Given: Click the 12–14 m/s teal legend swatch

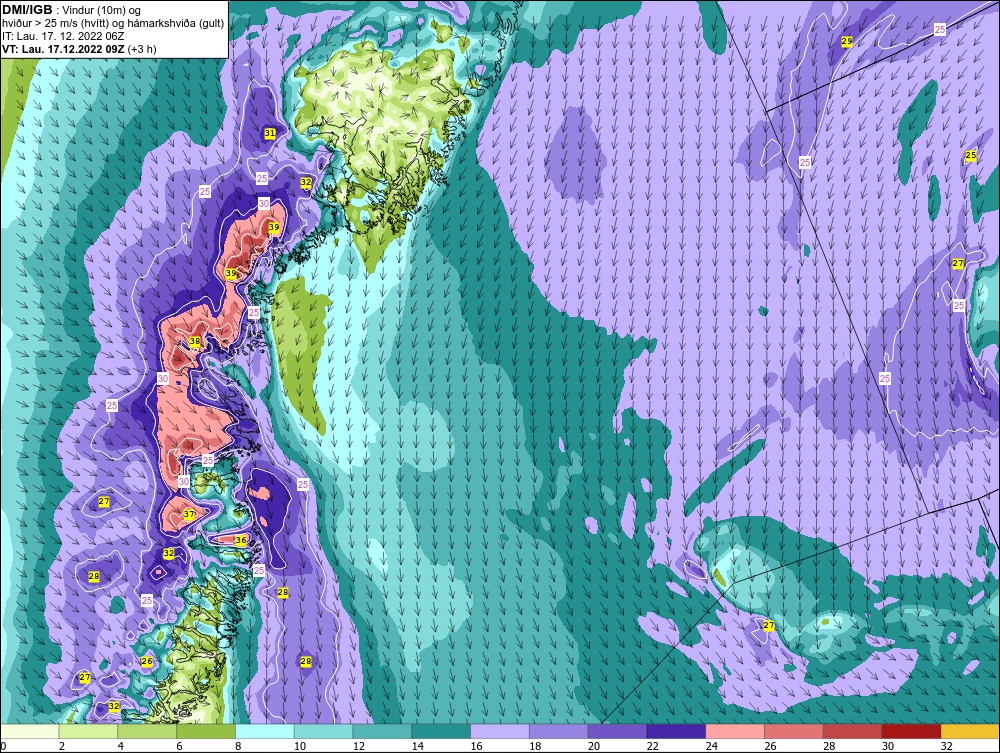Looking at the screenshot, I should pyautogui.click(x=382, y=731).
